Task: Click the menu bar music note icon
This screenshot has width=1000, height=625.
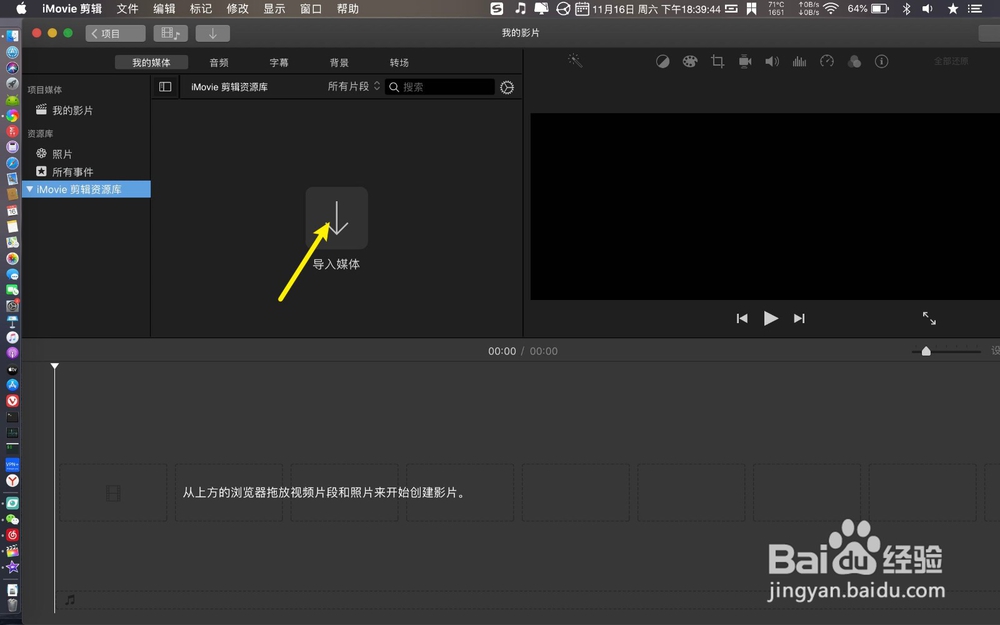Action: coord(520,8)
